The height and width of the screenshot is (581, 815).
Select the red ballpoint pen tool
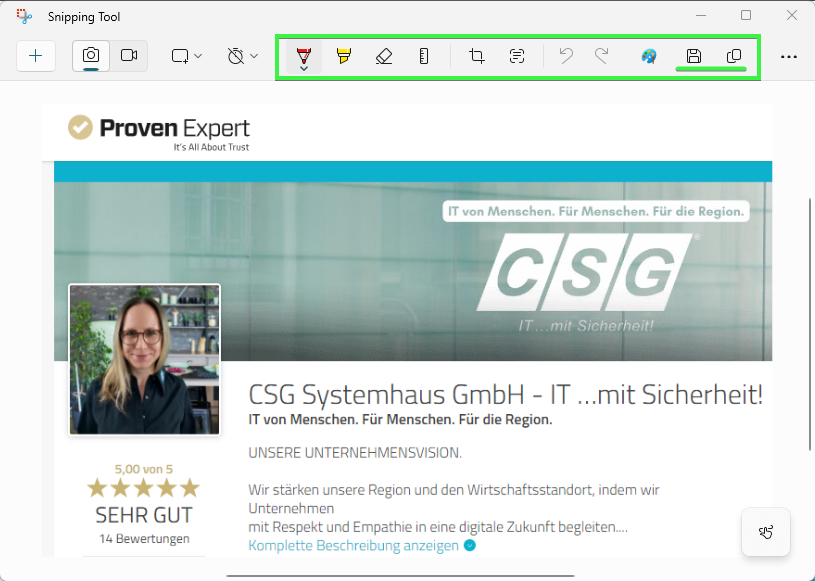coord(304,54)
